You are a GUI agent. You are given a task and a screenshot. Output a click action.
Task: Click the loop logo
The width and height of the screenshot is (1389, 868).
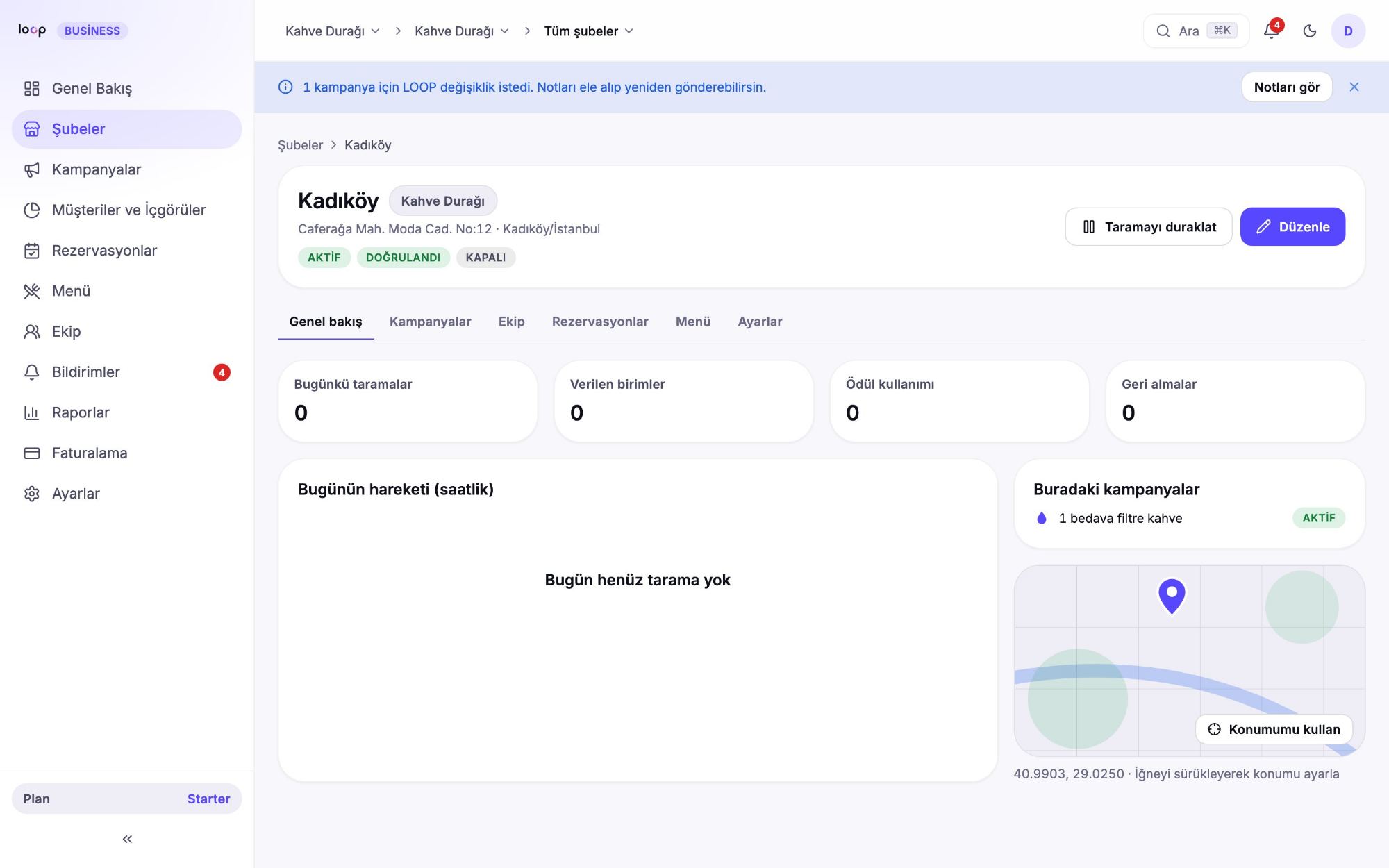tap(32, 30)
